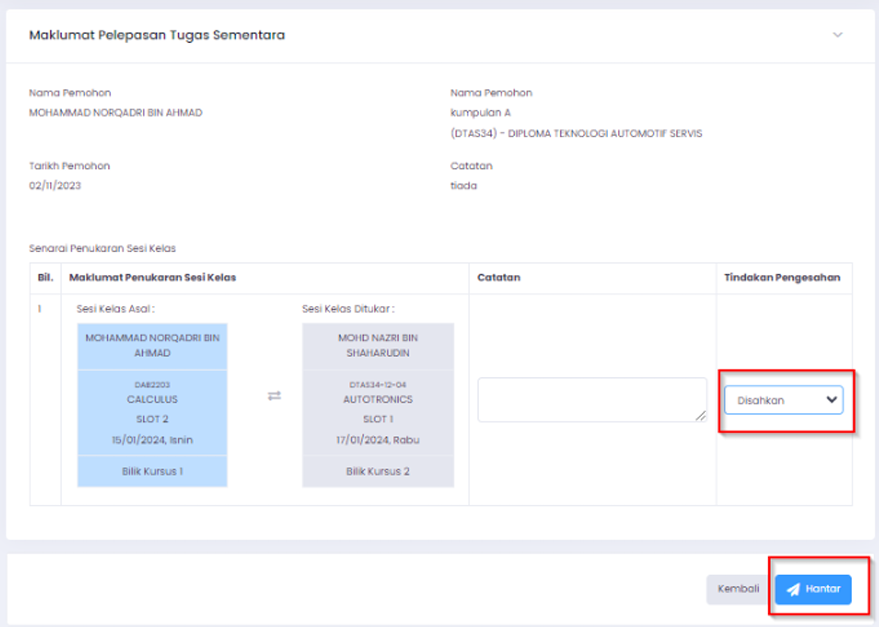Select the 17/01/2024, Rabu date text
This screenshot has height=627, width=879.
(x=377, y=439)
